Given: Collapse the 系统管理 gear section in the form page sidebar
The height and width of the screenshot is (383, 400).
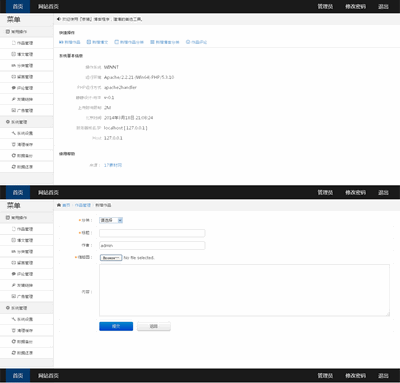Looking at the screenshot, I should 27,308.
